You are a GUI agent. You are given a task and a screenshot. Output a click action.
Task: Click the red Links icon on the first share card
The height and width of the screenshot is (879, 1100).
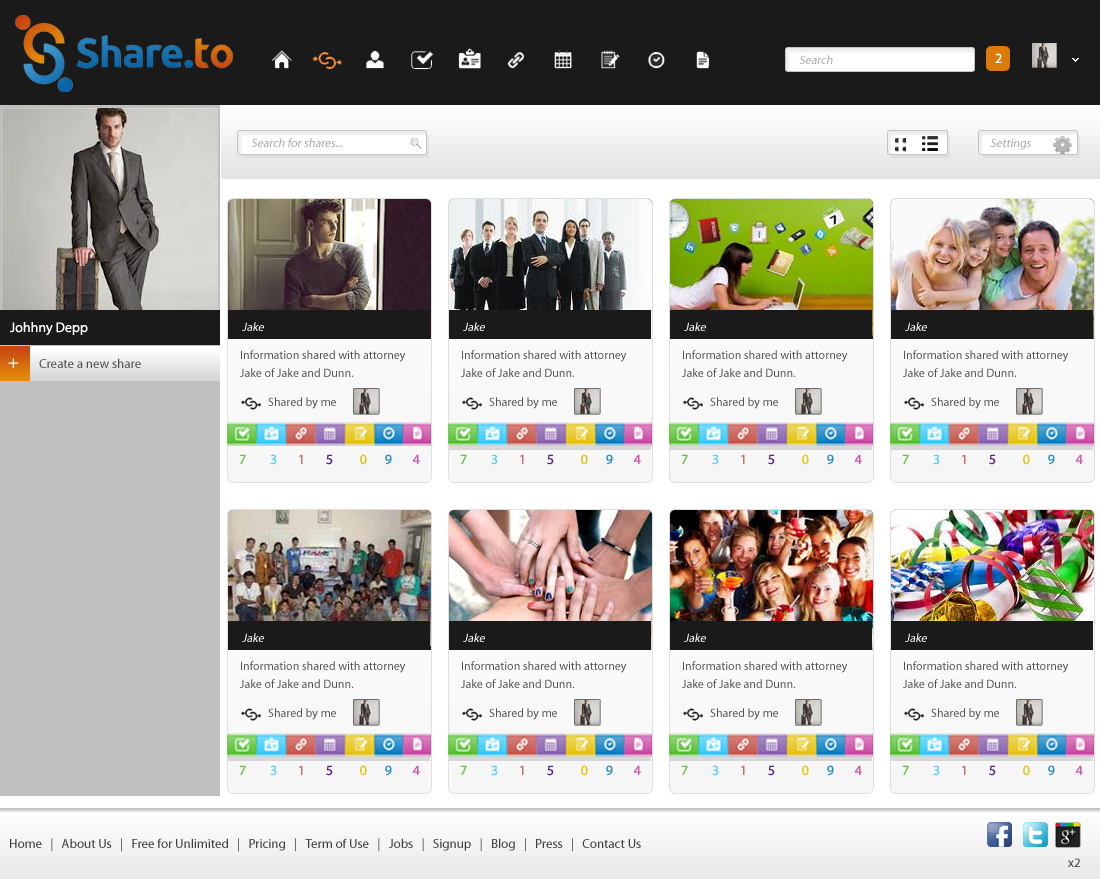pyautogui.click(x=300, y=434)
